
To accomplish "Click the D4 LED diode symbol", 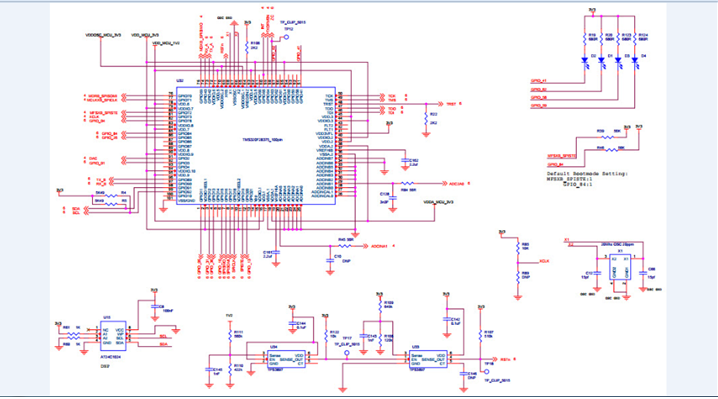I will 635,60.
